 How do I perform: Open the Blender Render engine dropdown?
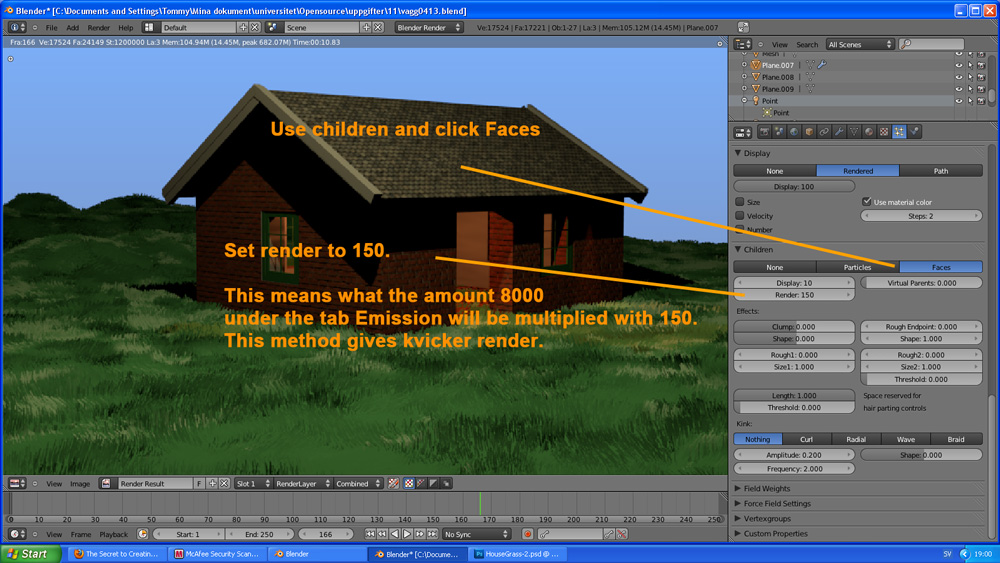(x=429, y=27)
